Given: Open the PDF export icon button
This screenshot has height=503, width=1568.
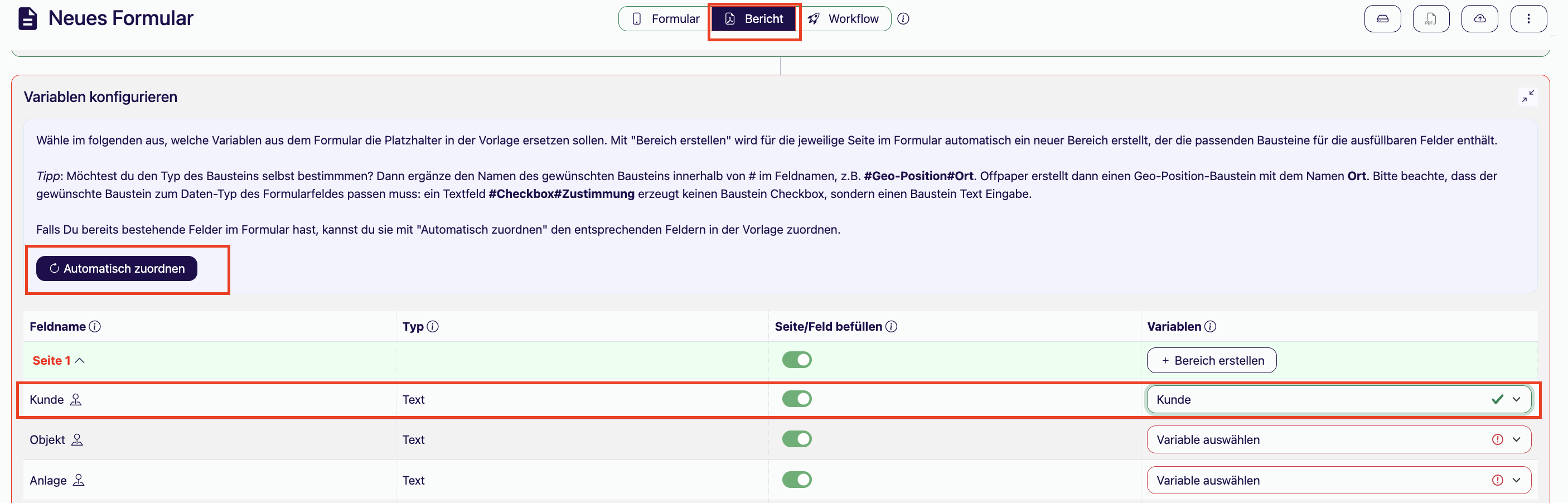Looking at the screenshot, I should tap(1430, 19).
